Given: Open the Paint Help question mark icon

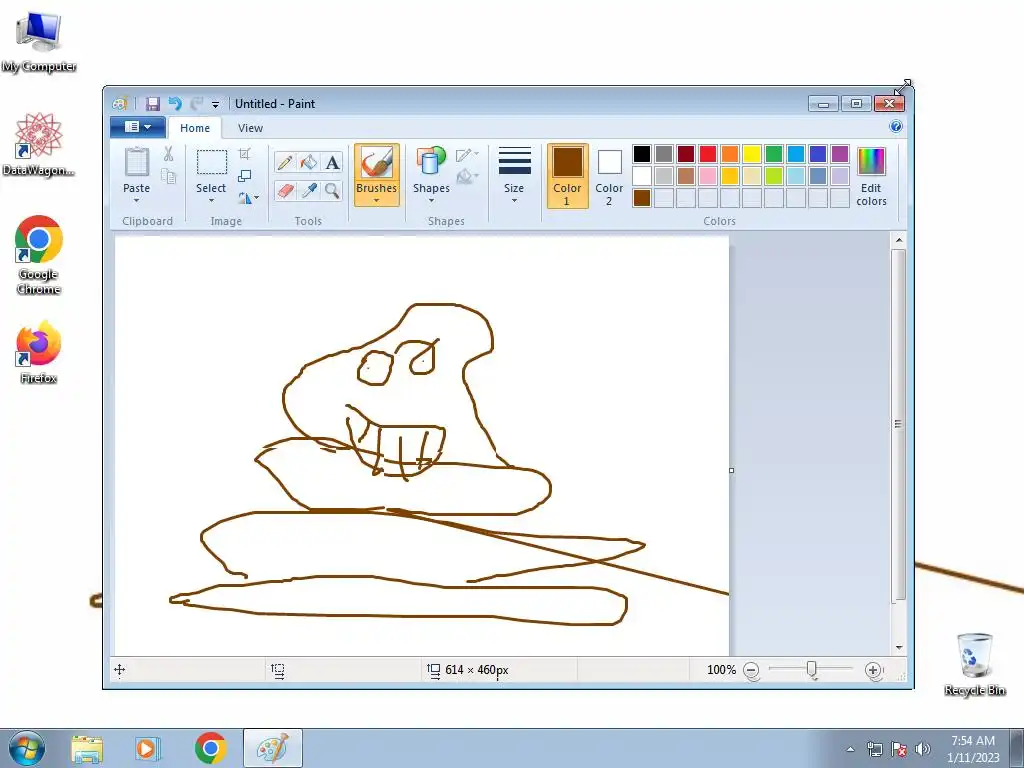Looking at the screenshot, I should pyautogui.click(x=896, y=127).
